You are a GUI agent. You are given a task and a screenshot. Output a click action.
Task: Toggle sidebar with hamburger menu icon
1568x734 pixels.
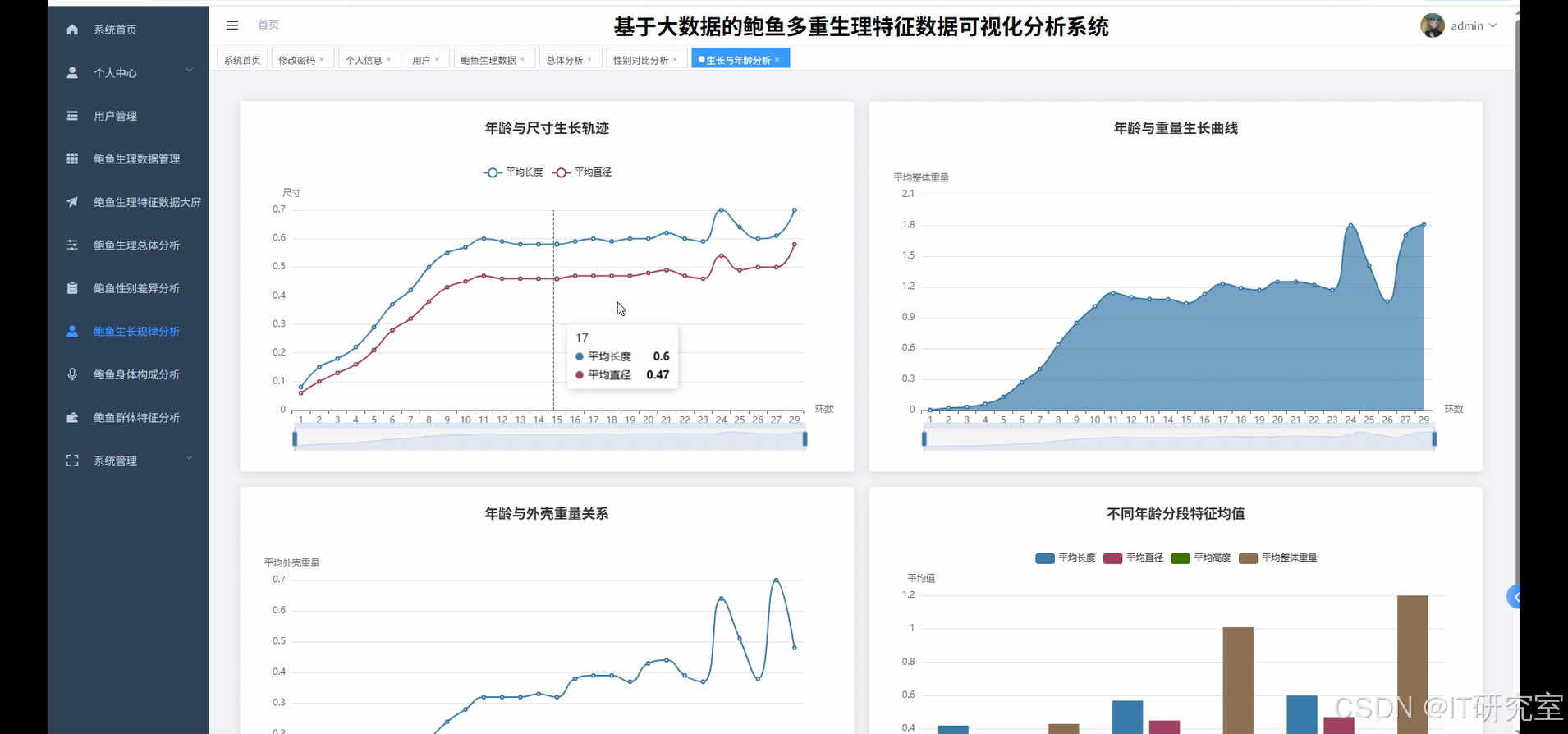point(232,25)
